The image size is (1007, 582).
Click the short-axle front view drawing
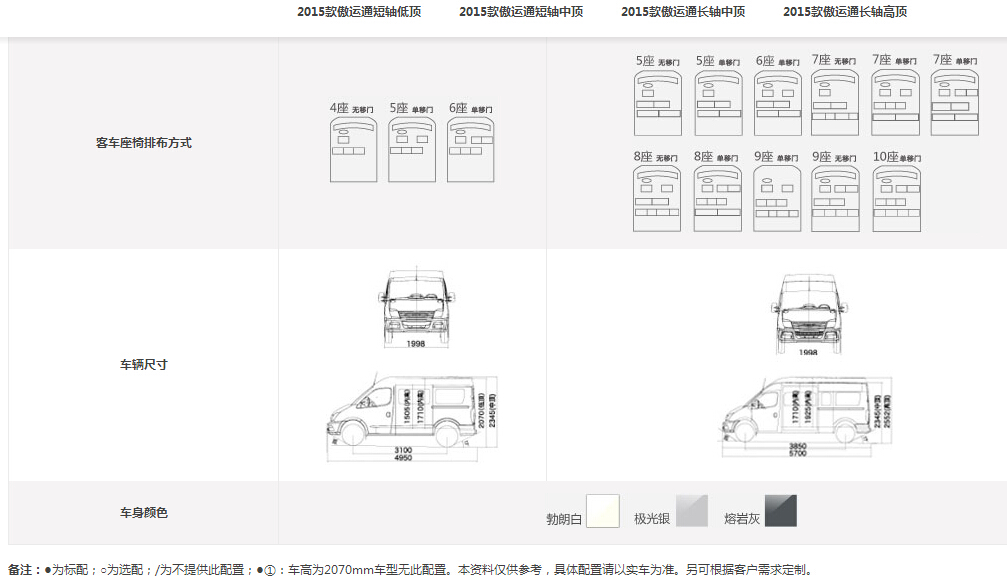[416, 307]
